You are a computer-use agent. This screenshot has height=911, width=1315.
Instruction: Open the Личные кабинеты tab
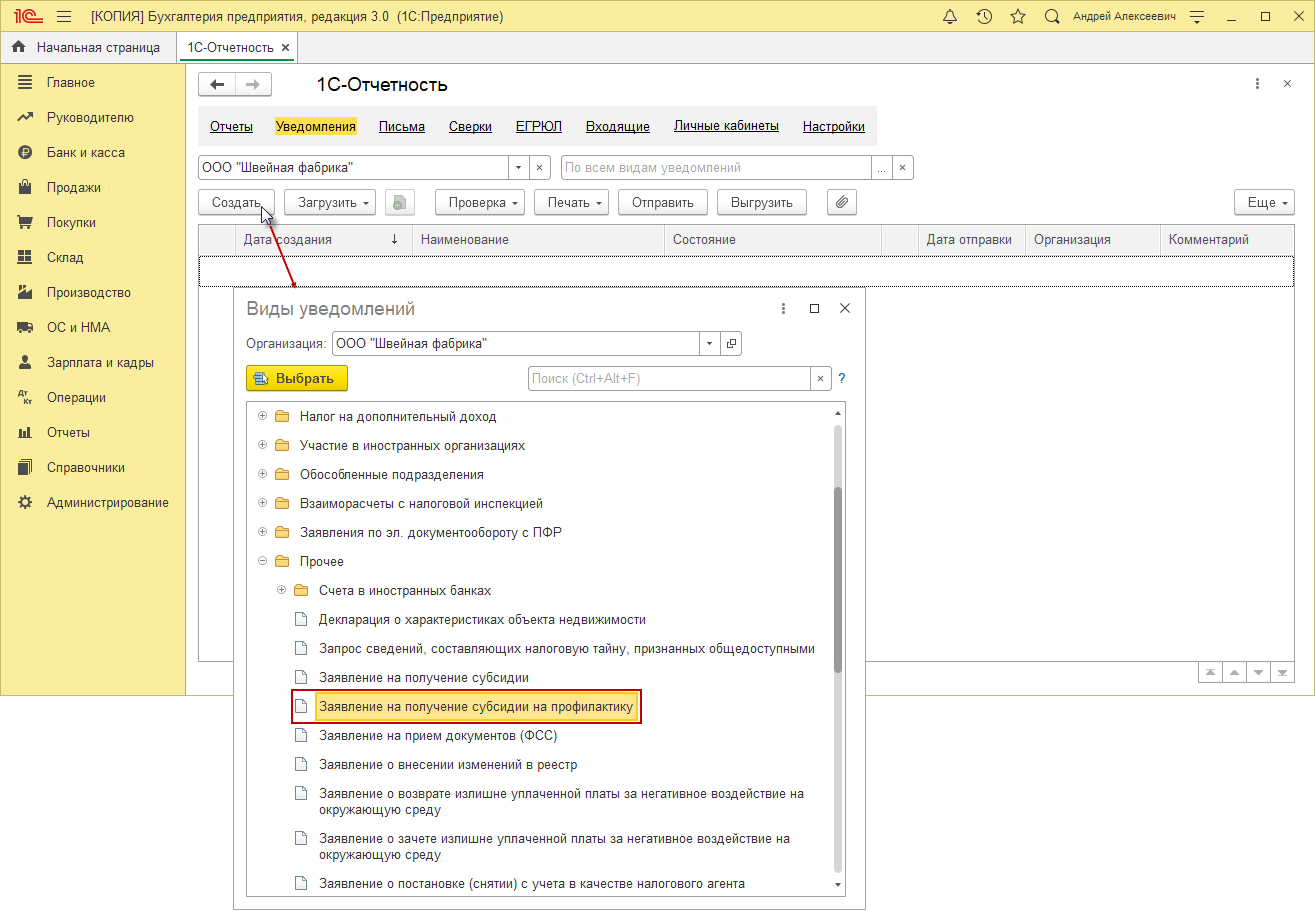point(726,126)
